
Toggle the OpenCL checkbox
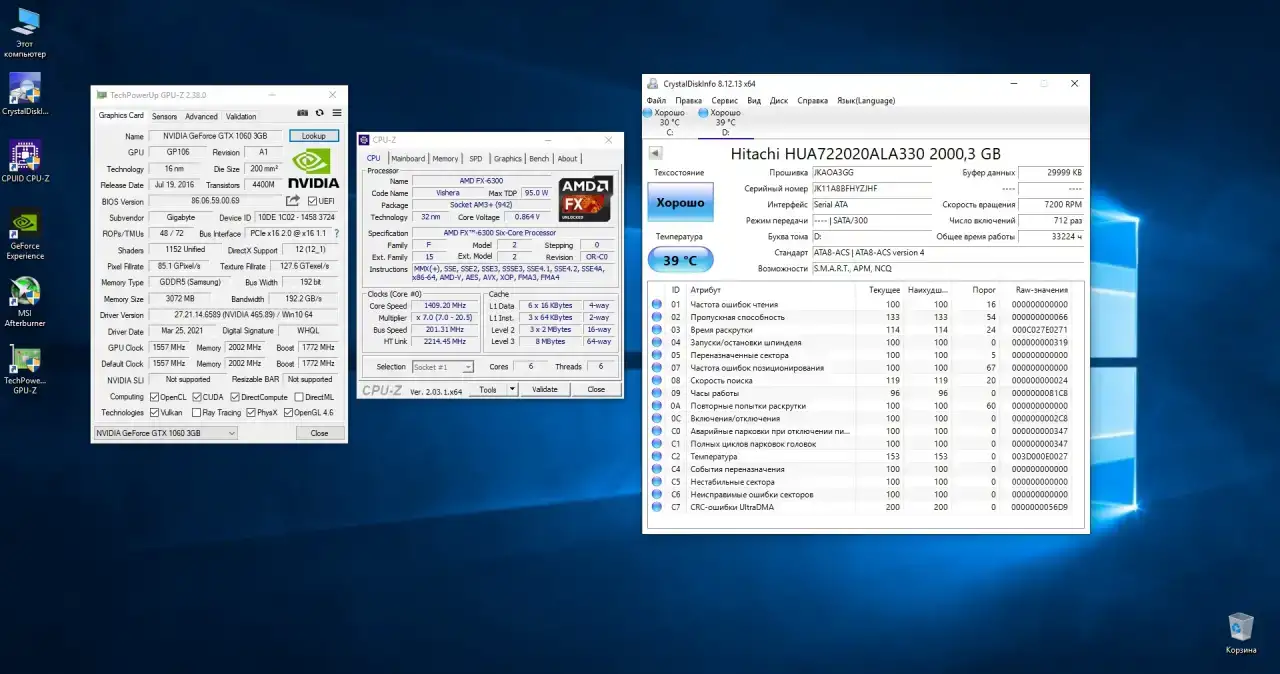(x=154, y=397)
